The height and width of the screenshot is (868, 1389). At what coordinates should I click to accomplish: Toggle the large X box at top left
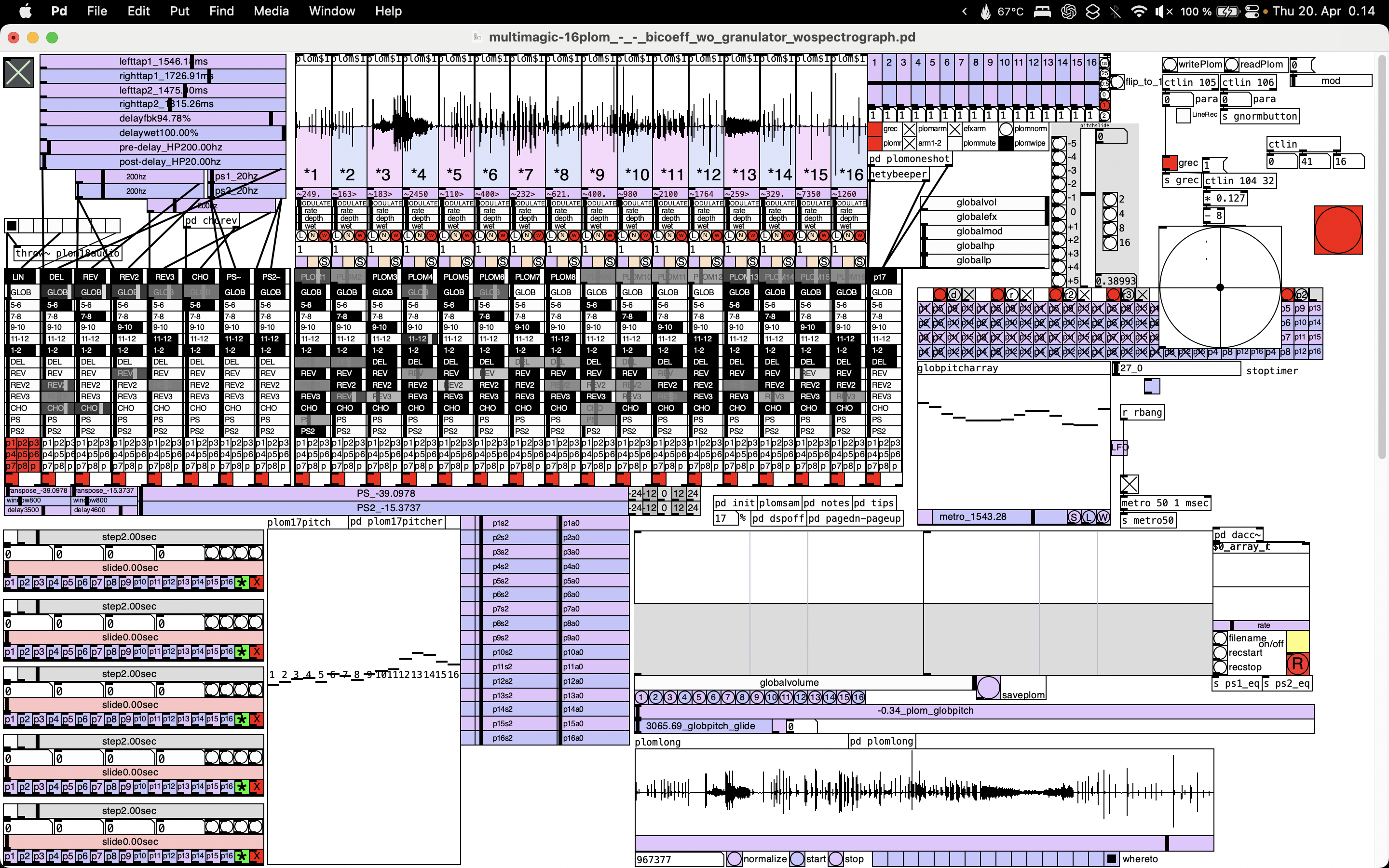(x=18, y=72)
